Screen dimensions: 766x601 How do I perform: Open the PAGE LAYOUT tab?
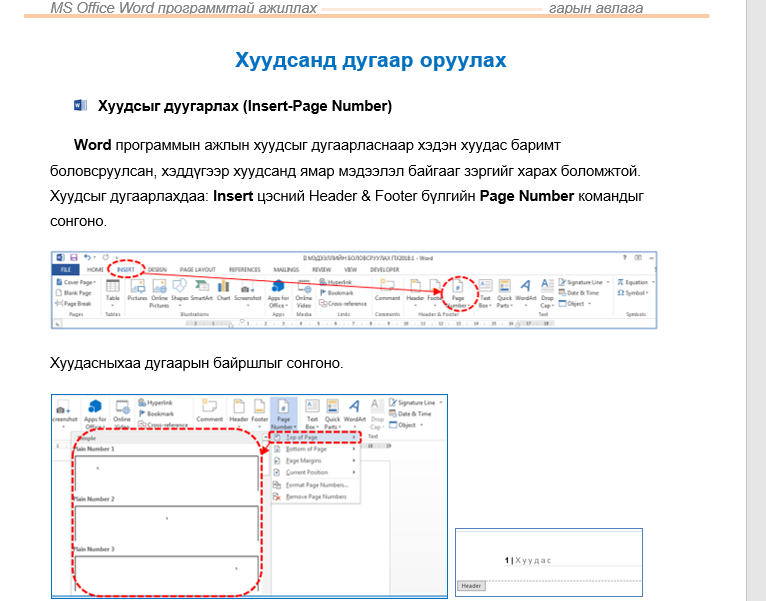pos(197,270)
